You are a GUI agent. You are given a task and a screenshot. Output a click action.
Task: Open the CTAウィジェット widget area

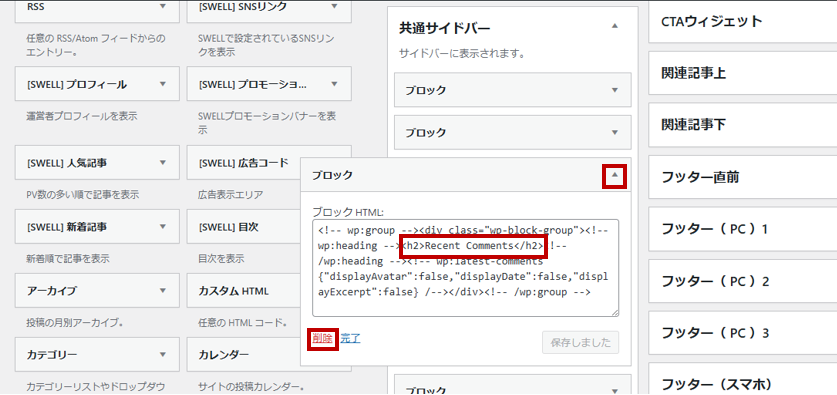tap(743, 22)
